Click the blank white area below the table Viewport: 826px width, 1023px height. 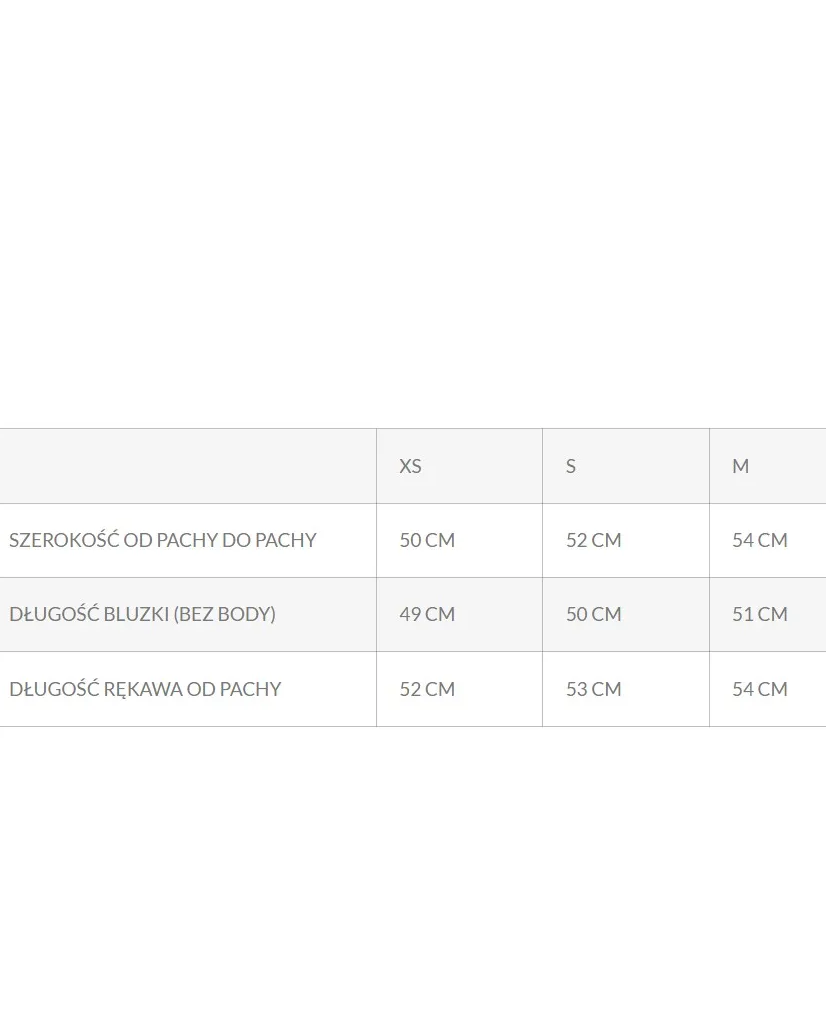(x=413, y=870)
